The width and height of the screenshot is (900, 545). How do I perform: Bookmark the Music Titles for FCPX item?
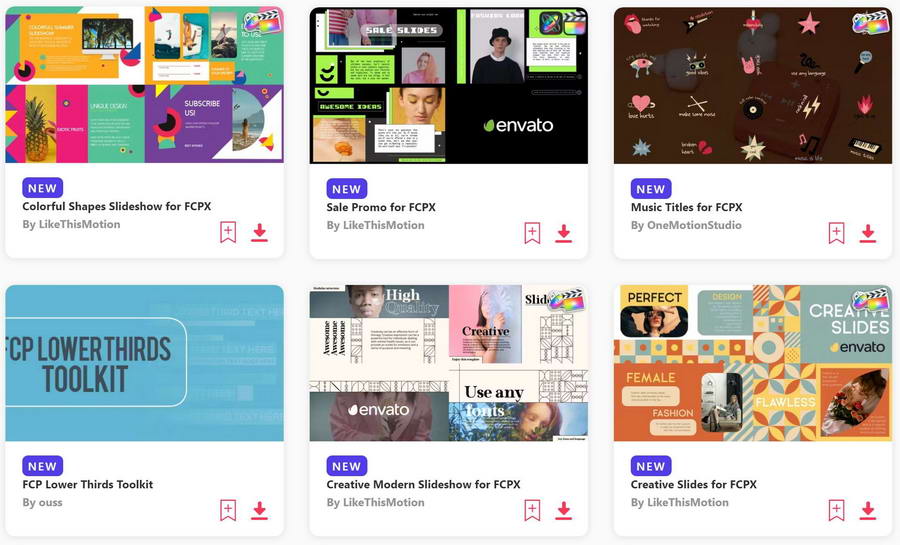(x=836, y=233)
